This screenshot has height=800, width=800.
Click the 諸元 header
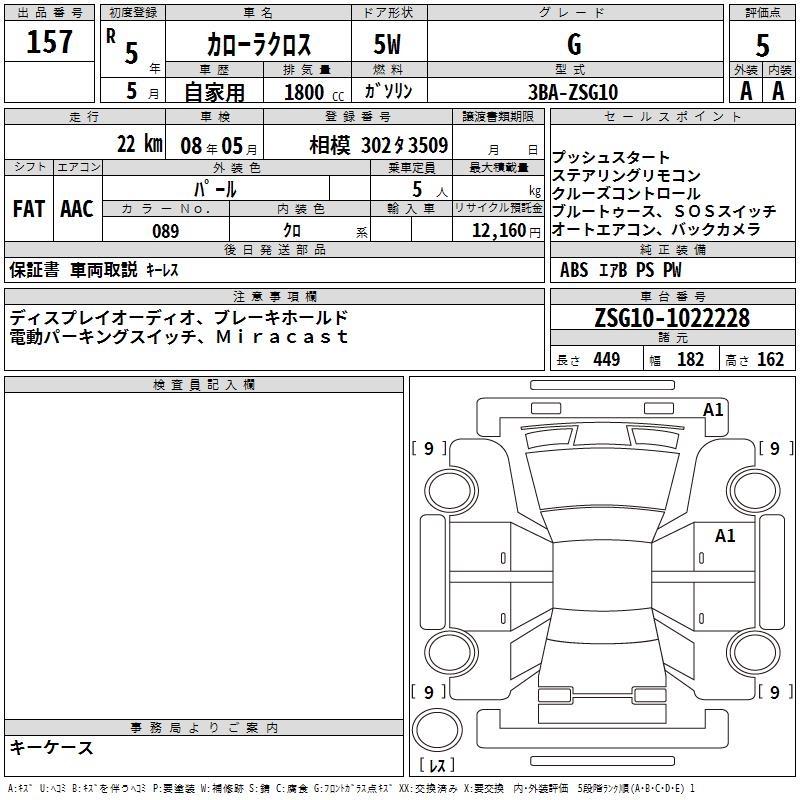click(x=672, y=337)
